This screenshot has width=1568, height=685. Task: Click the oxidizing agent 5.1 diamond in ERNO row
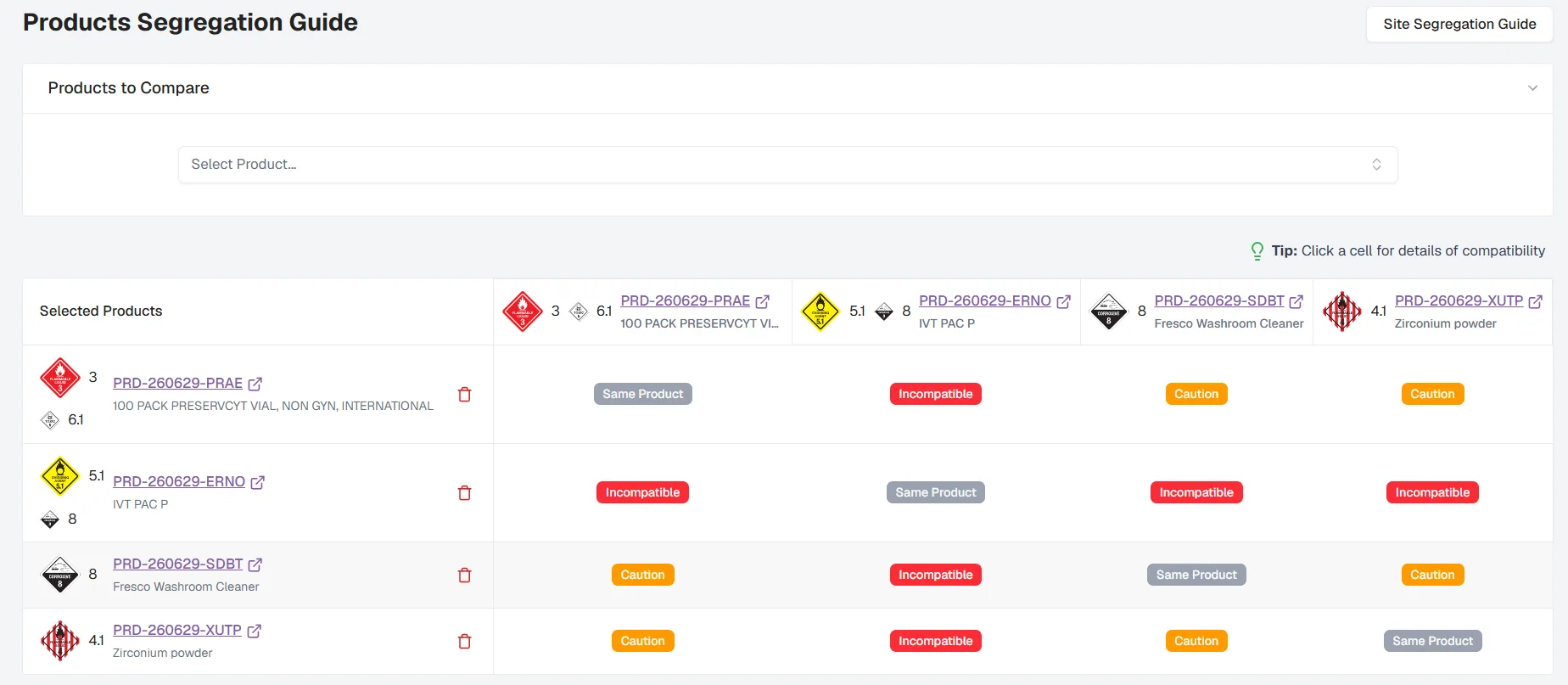click(60, 476)
